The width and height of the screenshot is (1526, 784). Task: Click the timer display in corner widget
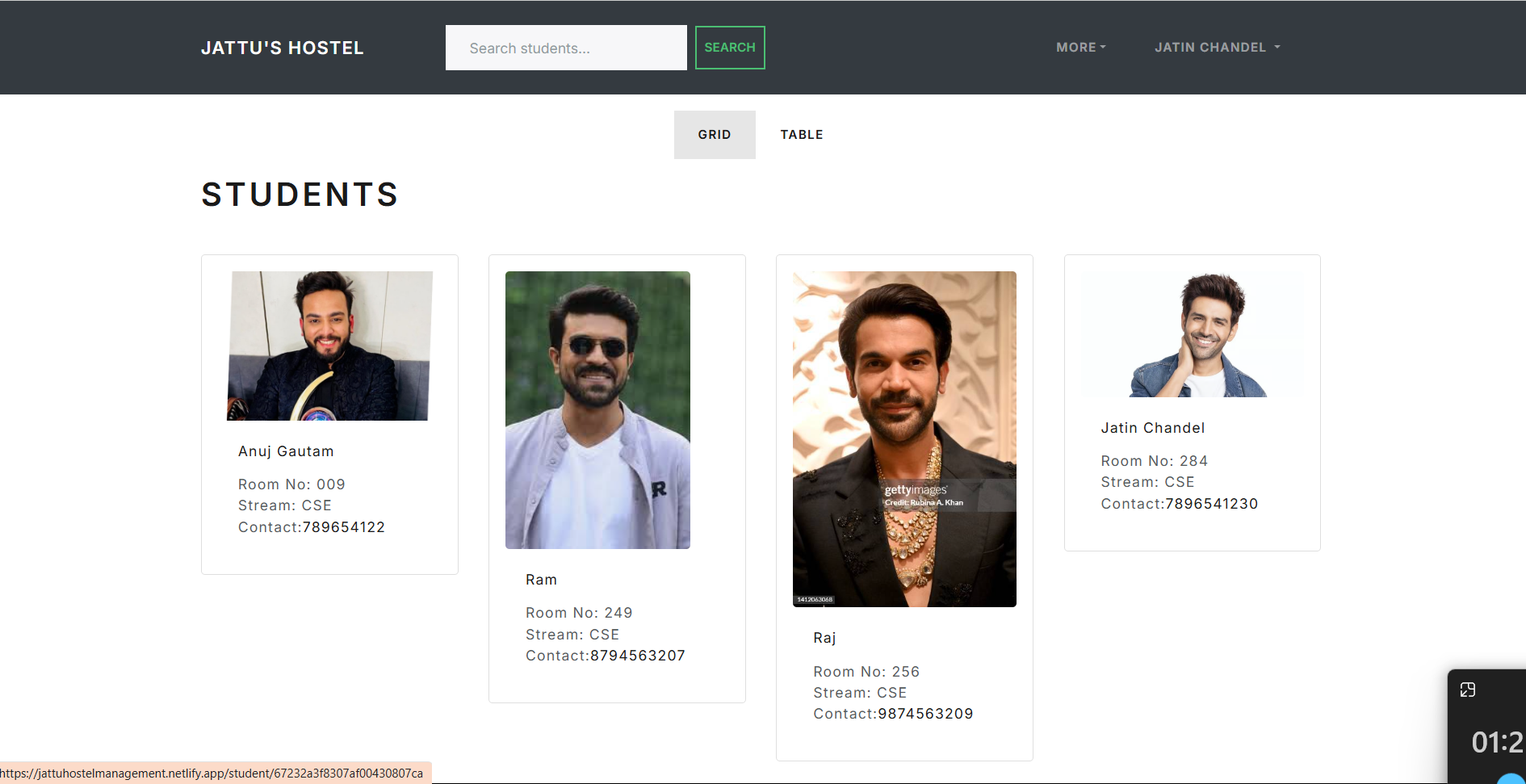(1496, 742)
